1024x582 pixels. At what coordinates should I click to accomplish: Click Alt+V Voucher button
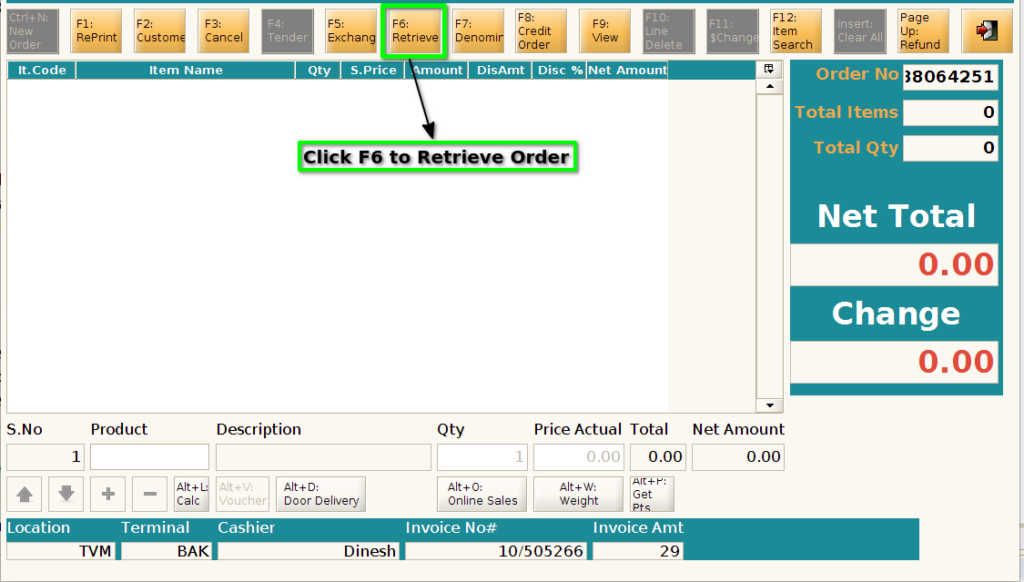242,494
